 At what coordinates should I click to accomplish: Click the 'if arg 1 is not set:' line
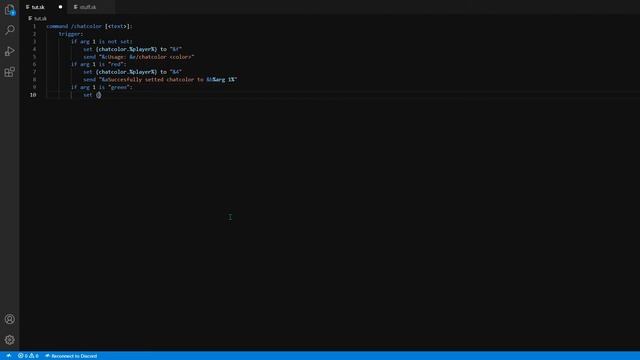pos(102,41)
